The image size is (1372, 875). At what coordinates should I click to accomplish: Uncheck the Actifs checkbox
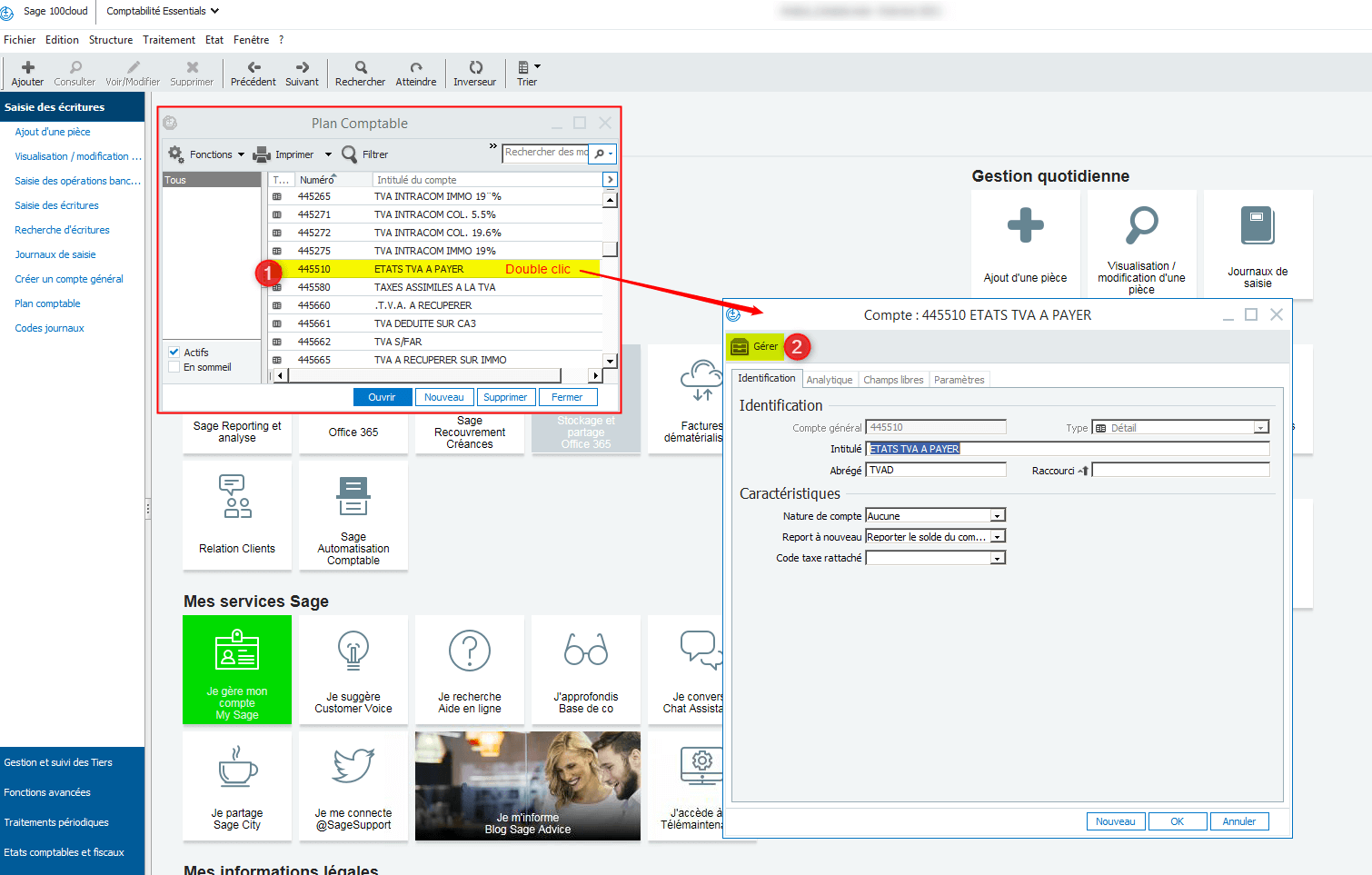(x=174, y=353)
